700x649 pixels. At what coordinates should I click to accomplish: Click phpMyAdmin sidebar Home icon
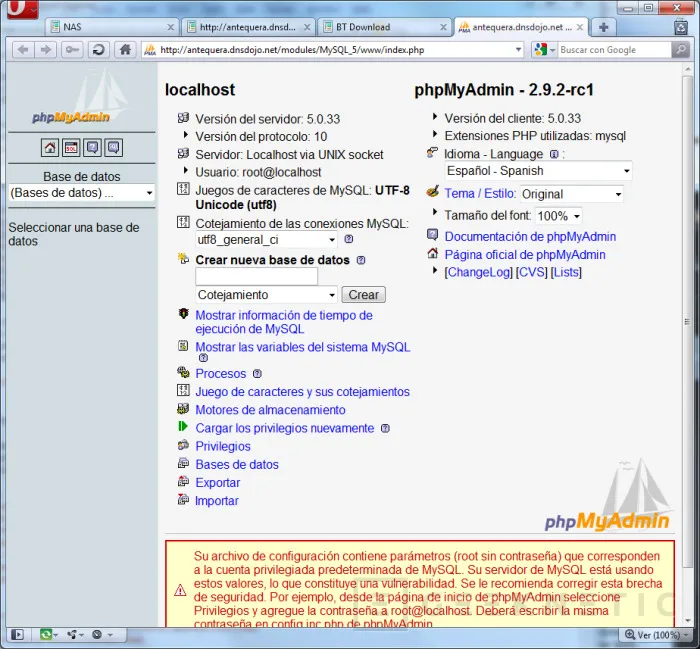point(50,148)
